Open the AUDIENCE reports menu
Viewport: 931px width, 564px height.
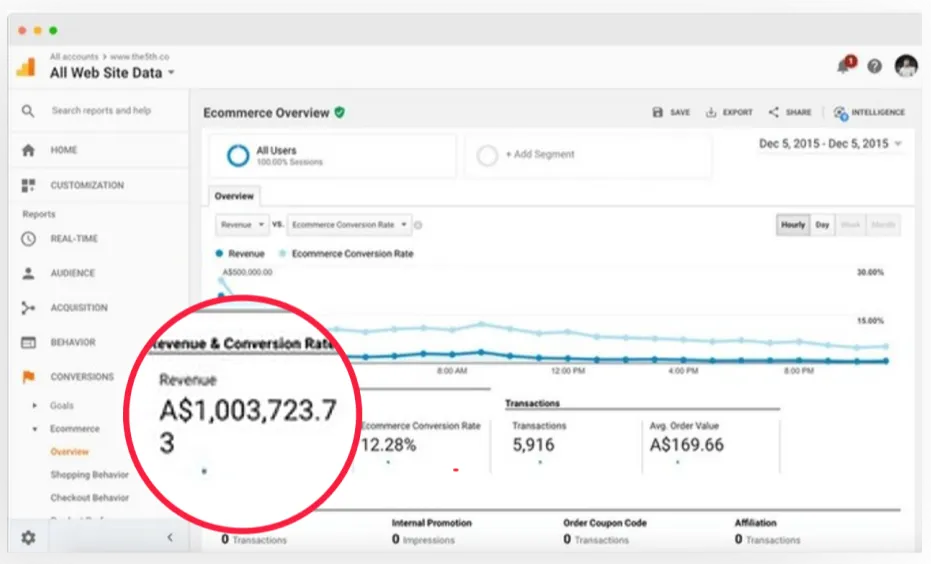72,273
